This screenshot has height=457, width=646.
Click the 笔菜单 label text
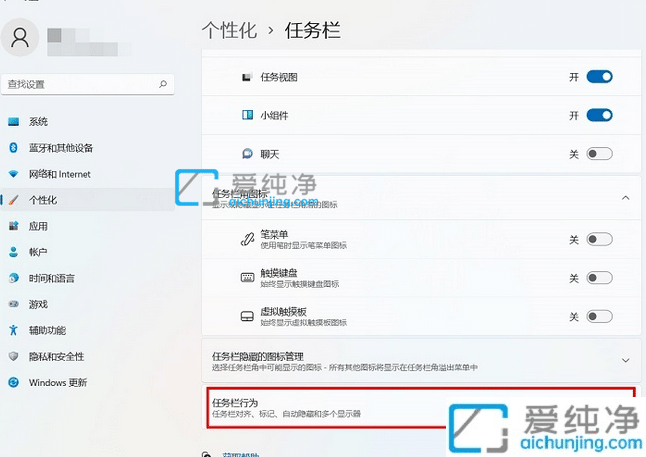coord(274,234)
